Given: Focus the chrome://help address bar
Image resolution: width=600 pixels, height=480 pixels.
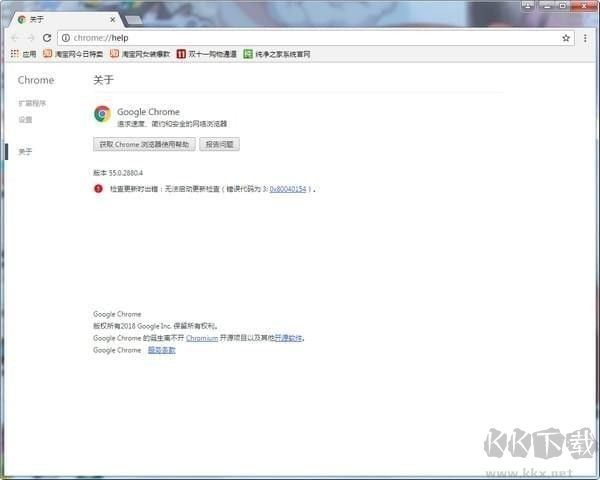Looking at the screenshot, I should click(x=316, y=38).
